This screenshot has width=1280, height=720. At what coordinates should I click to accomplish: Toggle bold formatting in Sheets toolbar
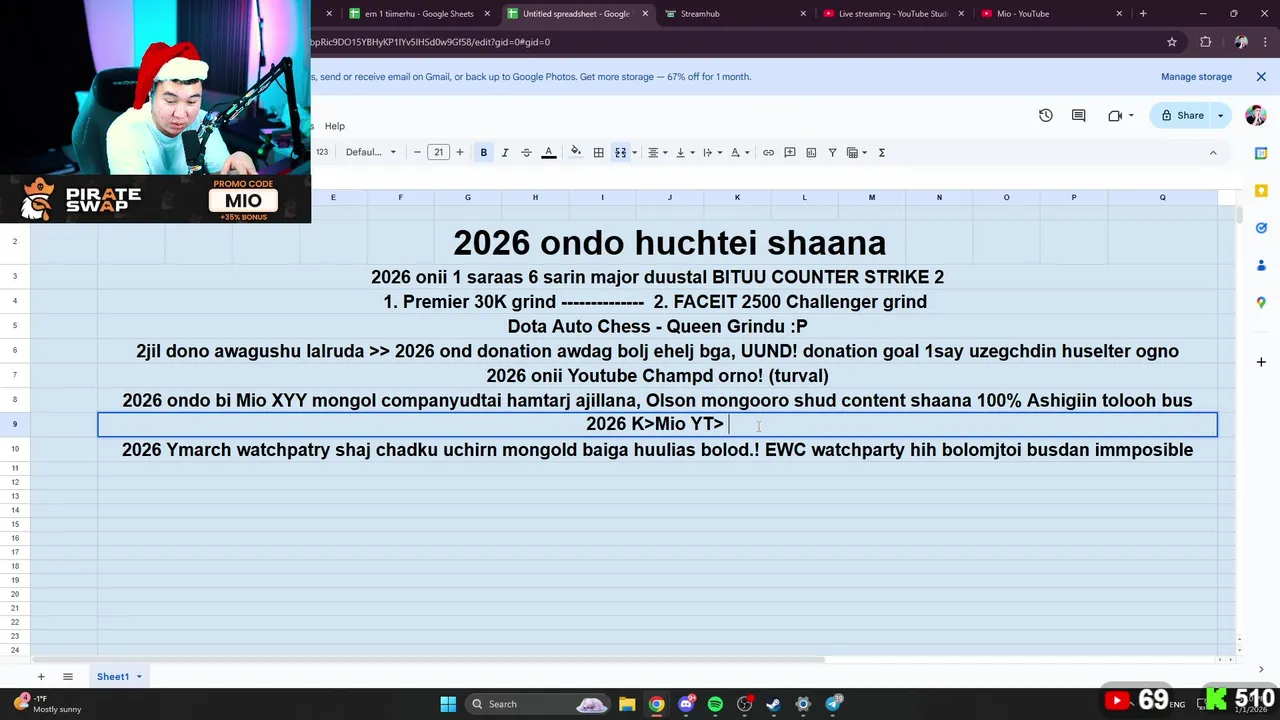click(483, 153)
